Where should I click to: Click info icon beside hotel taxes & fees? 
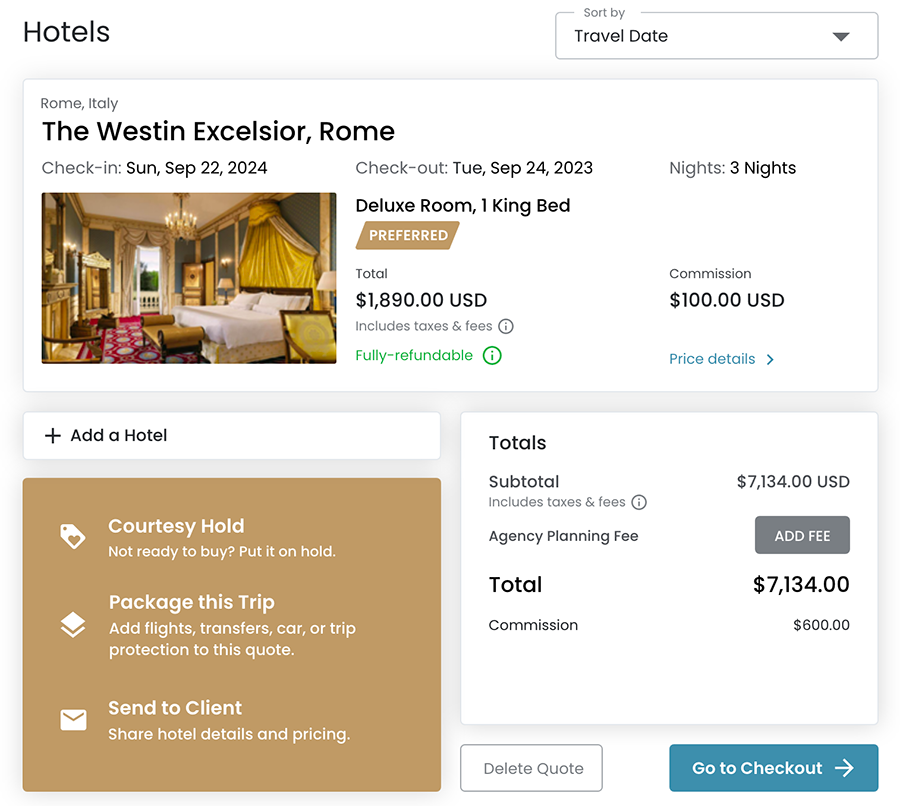coord(506,326)
